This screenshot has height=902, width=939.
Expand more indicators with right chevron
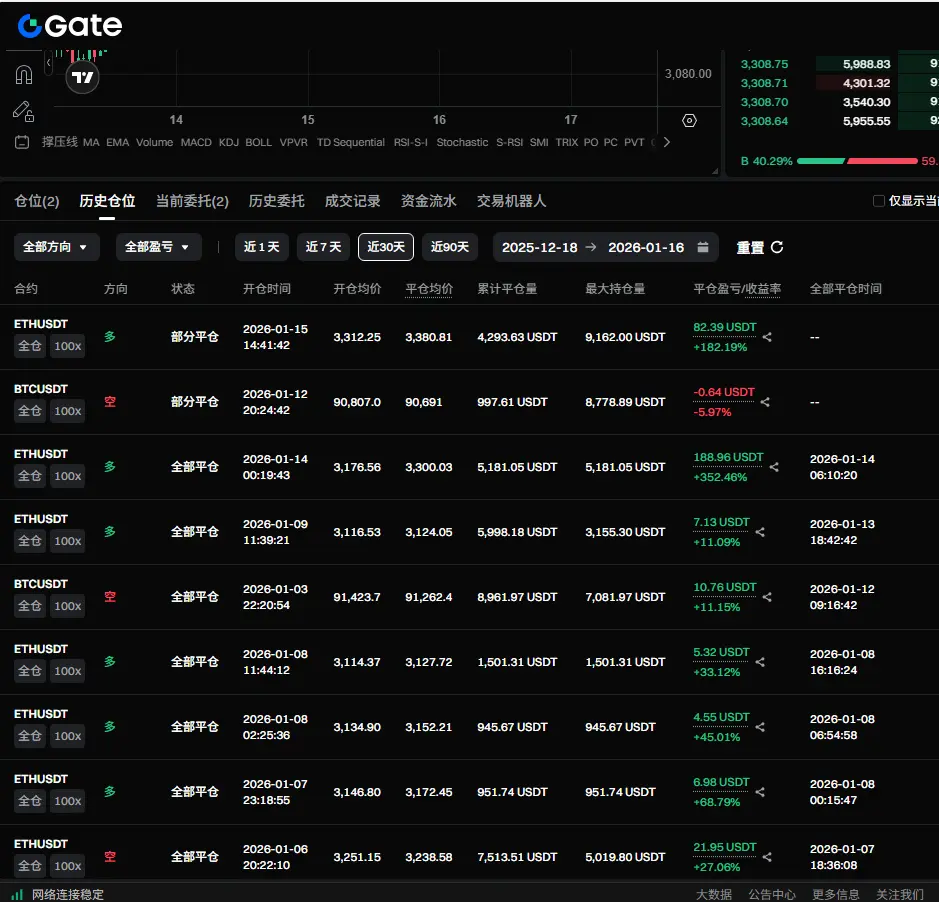point(667,143)
